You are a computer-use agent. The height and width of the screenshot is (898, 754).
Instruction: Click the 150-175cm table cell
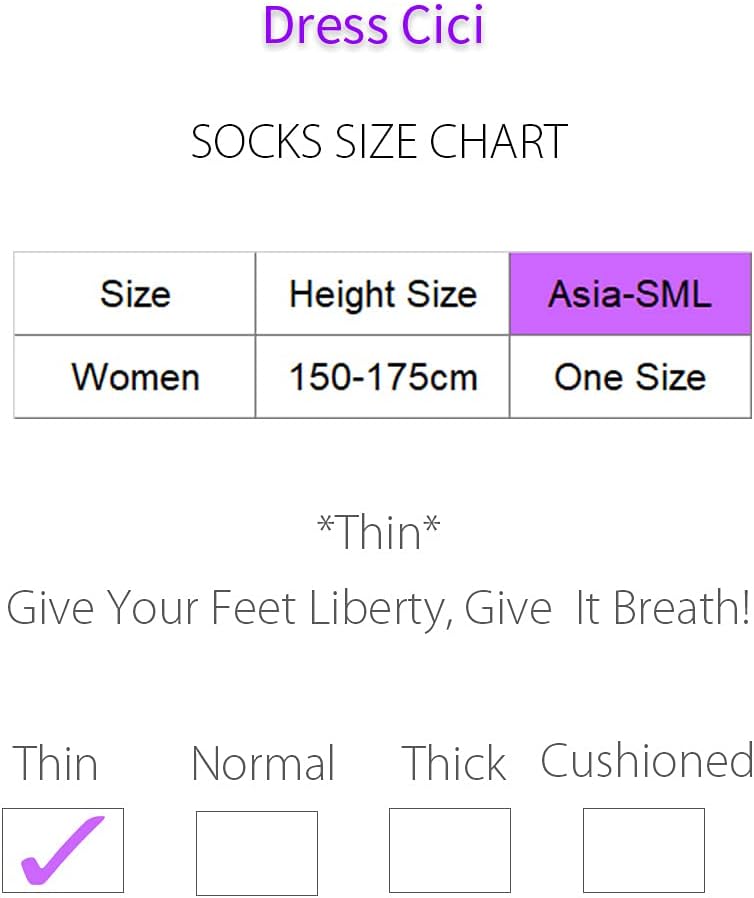(x=382, y=377)
